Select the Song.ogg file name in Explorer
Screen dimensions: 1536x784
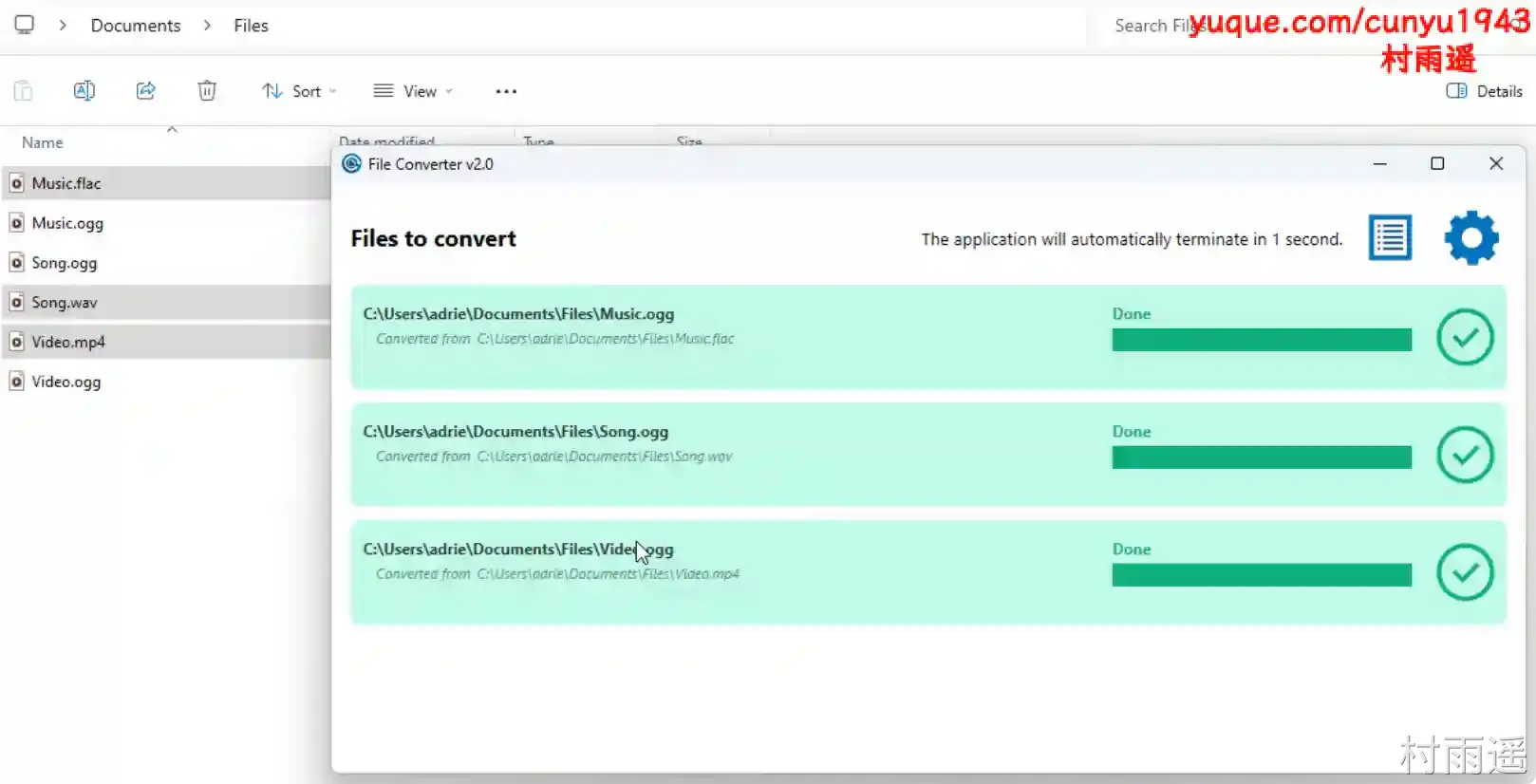click(65, 263)
